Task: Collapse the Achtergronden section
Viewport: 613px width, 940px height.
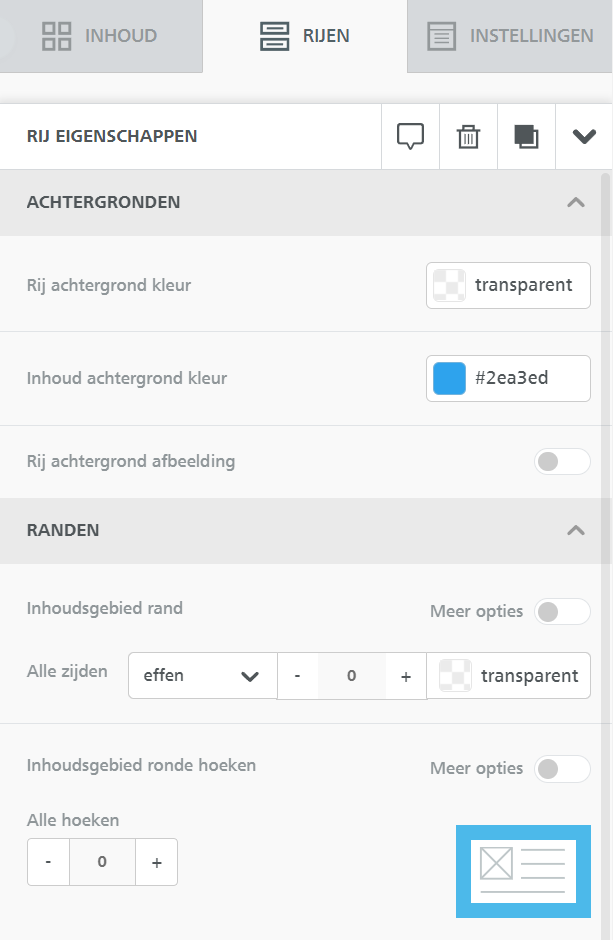Action: 576,202
